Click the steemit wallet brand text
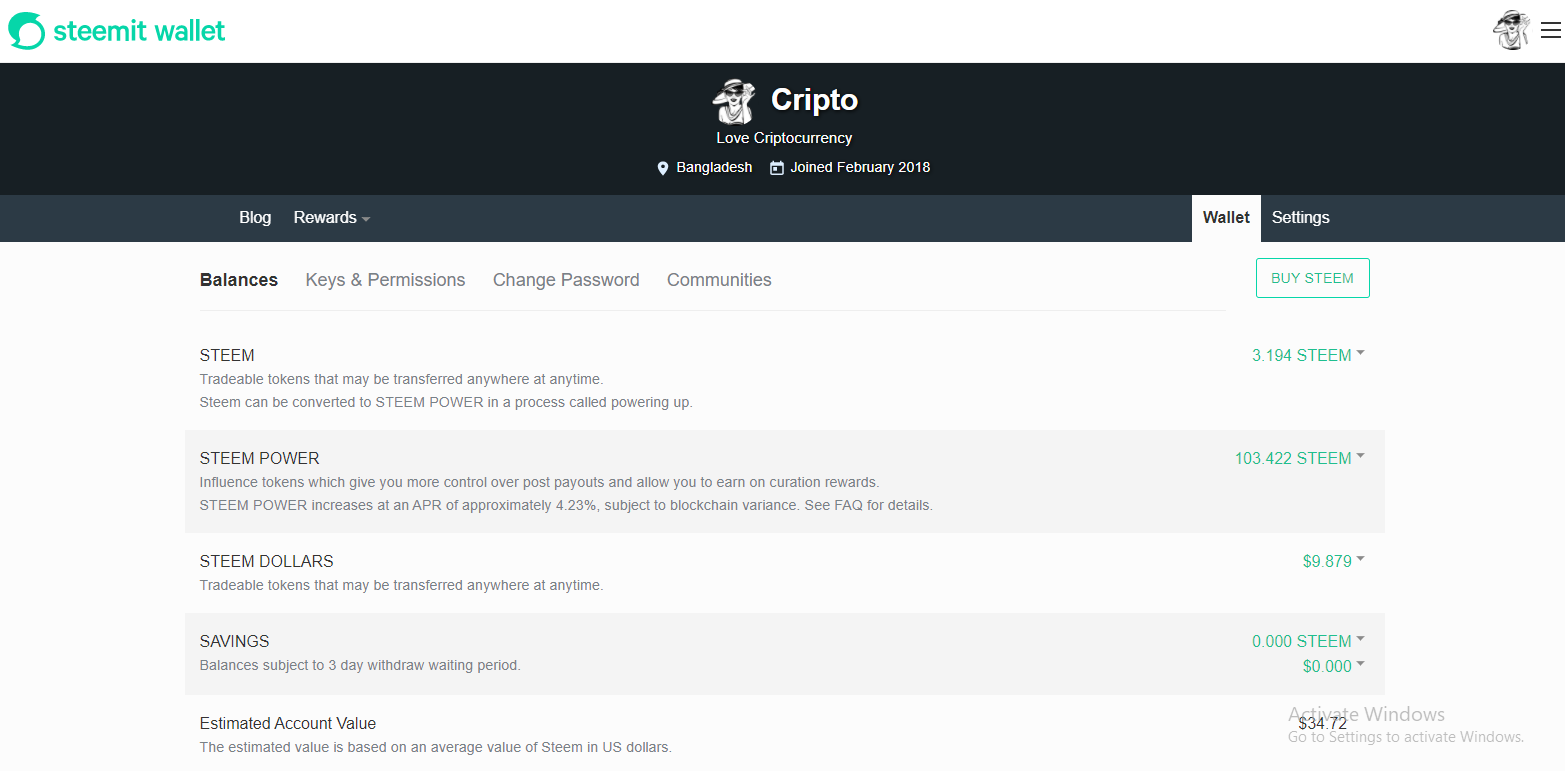The image size is (1565, 771). [139, 31]
